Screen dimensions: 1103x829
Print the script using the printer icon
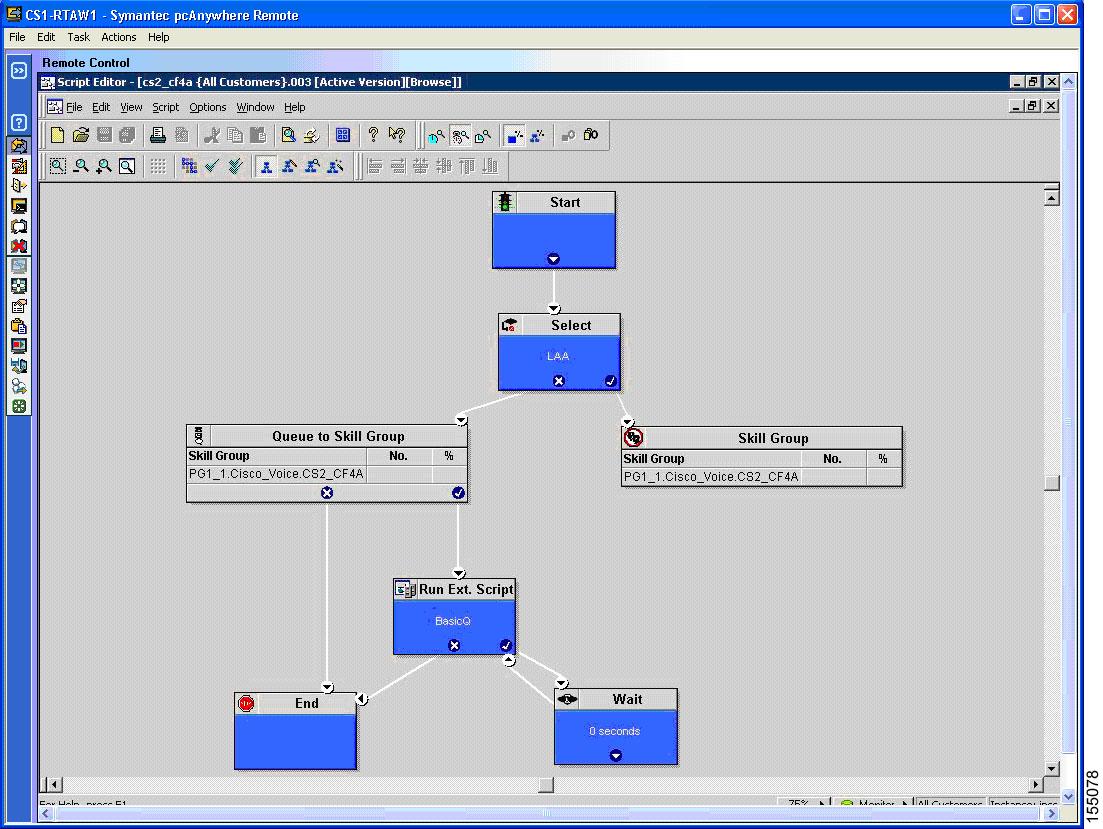158,135
